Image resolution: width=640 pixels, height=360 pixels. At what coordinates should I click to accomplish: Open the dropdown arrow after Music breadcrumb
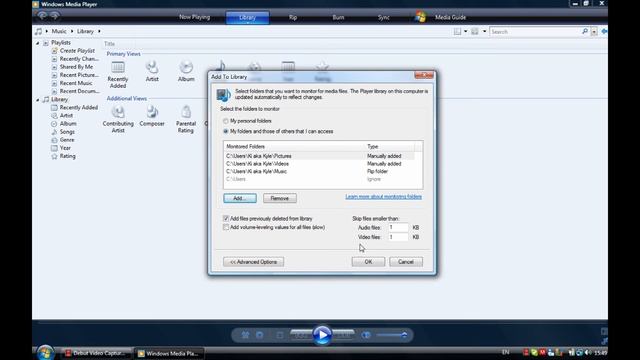(72, 31)
